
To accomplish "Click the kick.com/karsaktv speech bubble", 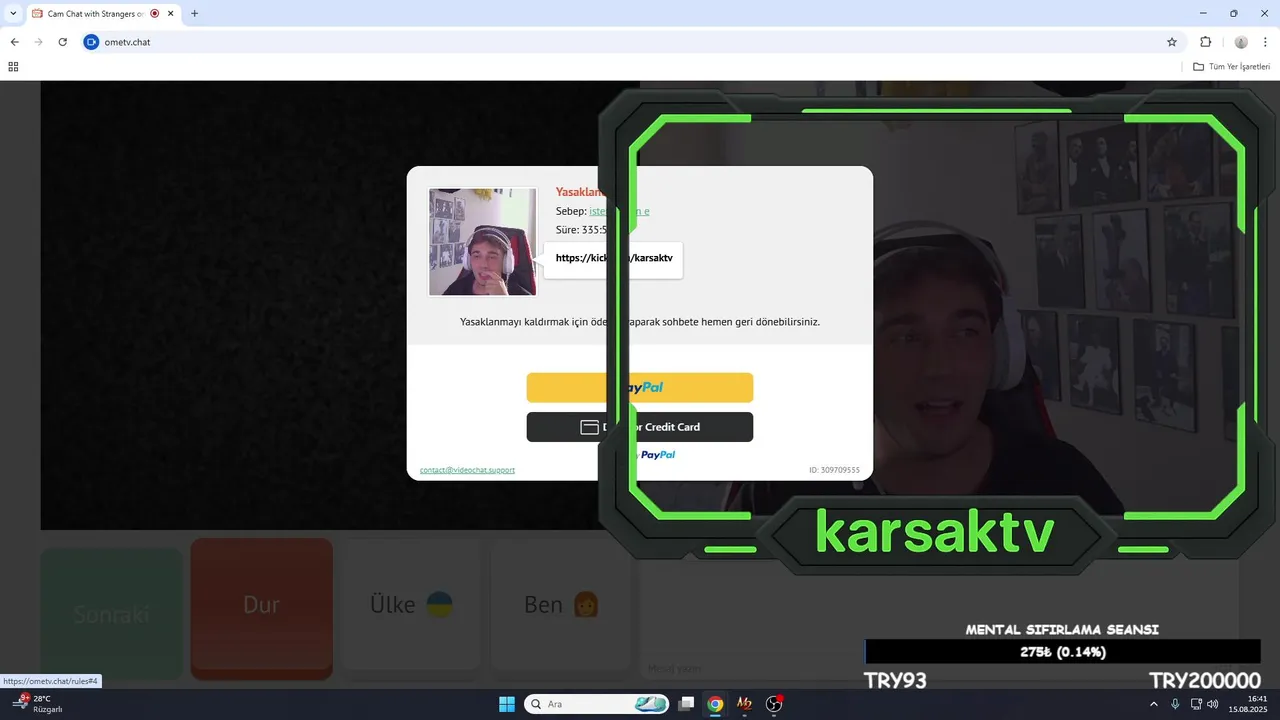I will point(614,258).
